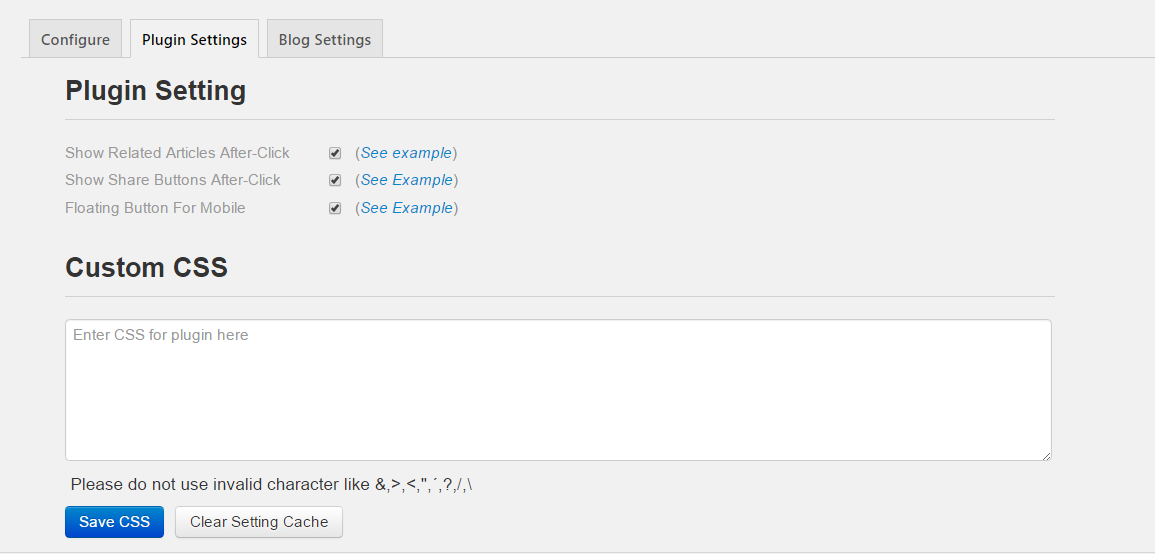Click the Show Related Articles After-Click label

click(x=177, y=153)
